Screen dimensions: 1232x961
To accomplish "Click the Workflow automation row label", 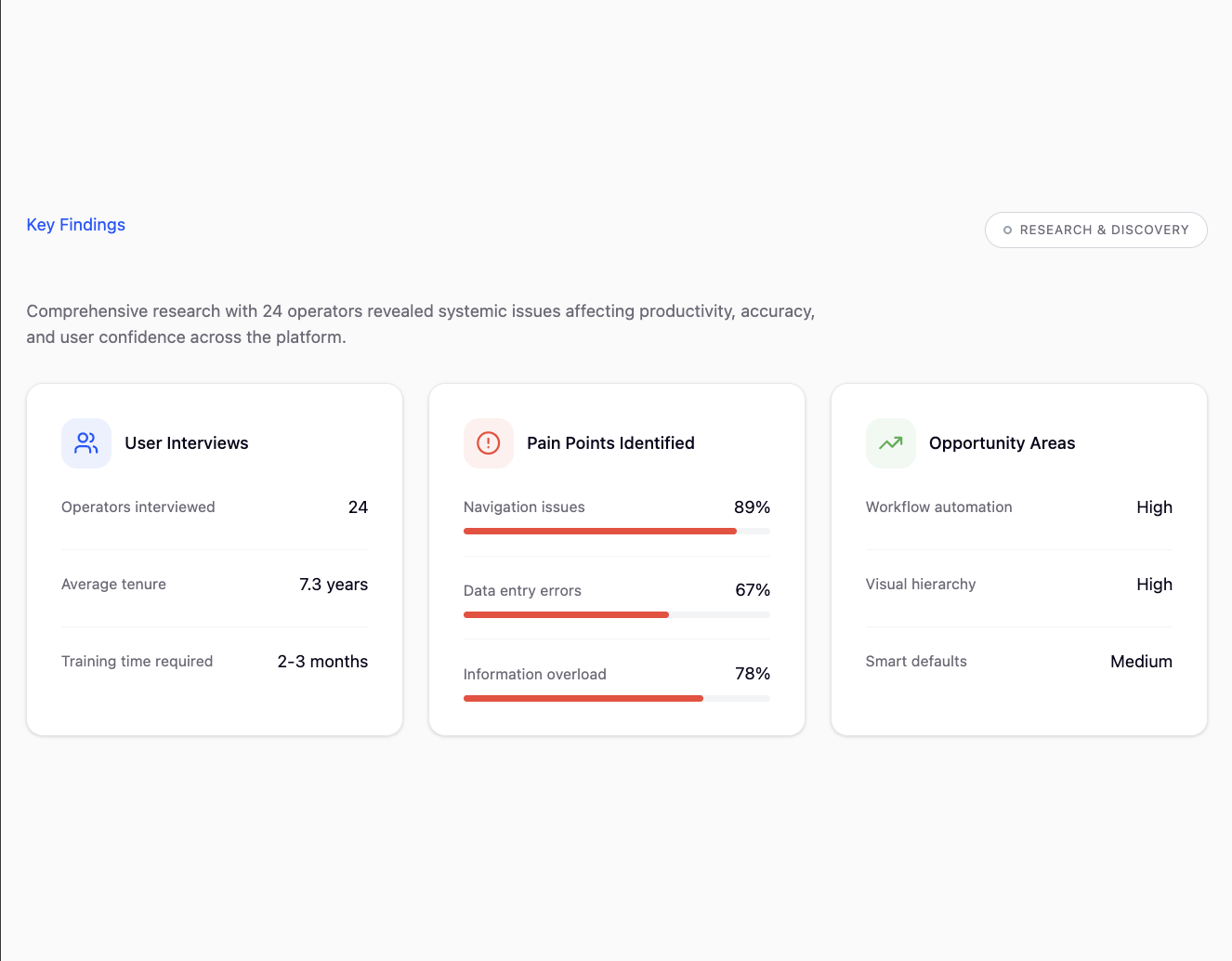I will [x=938, y=507].
